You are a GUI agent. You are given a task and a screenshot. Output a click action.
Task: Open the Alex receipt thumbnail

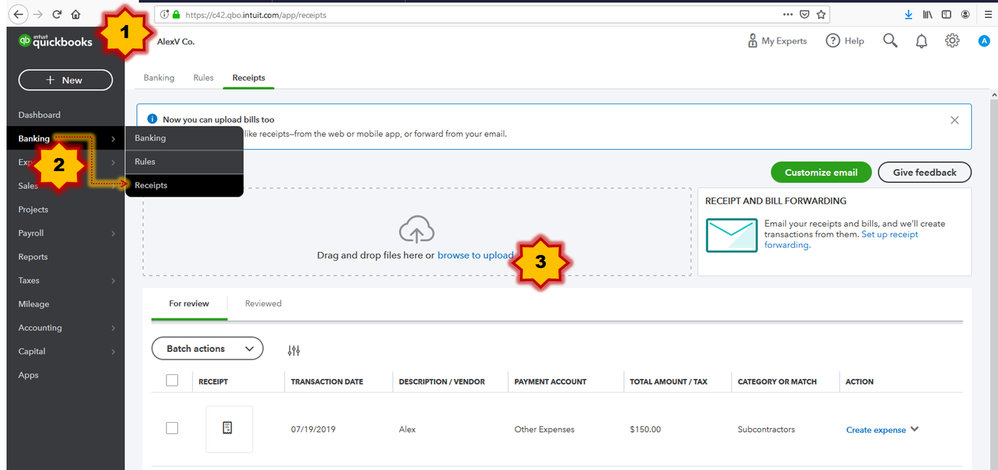coord(228,429)
